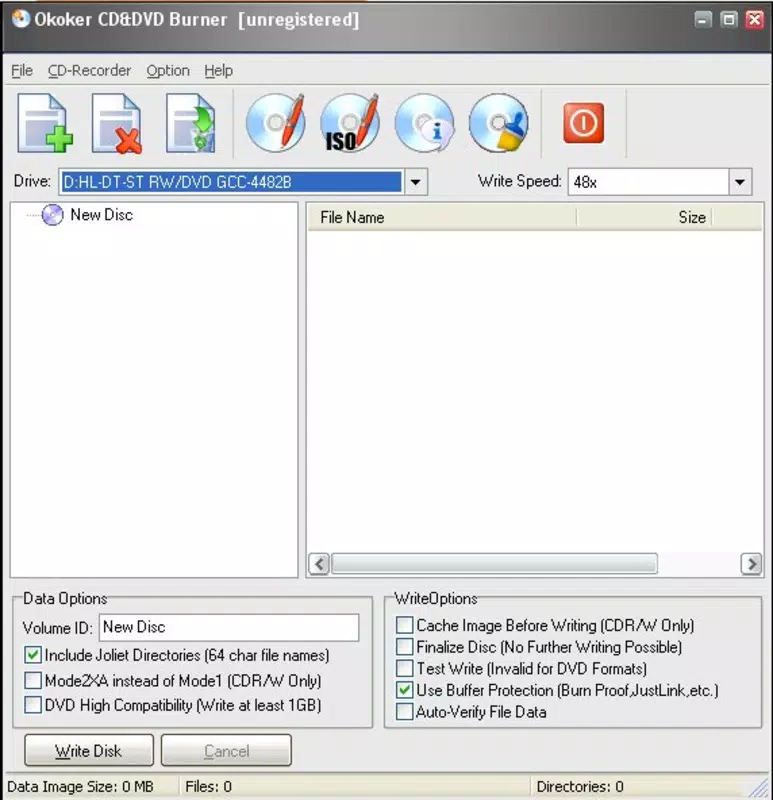Enable Auto-Verify File Data checkbox
773x800 pixels.
point(405,712)
